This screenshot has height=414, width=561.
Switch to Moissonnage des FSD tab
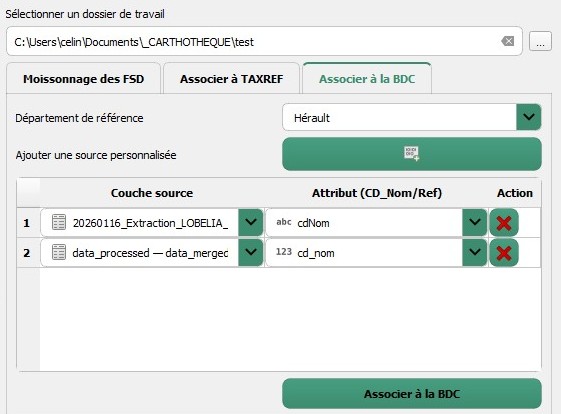[83, 79]
